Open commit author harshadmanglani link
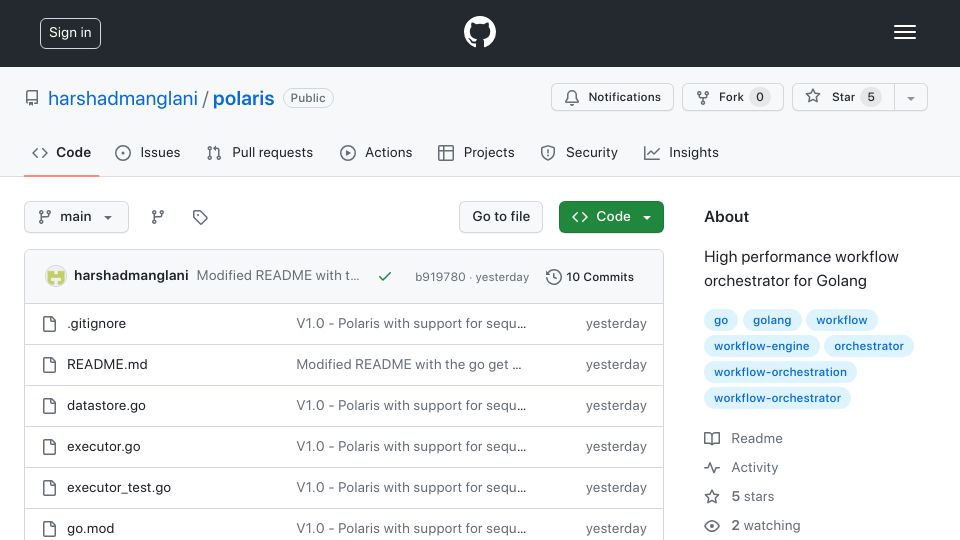Image resolution: width=960 pixels, height=540 pixels. pos(131,276)
